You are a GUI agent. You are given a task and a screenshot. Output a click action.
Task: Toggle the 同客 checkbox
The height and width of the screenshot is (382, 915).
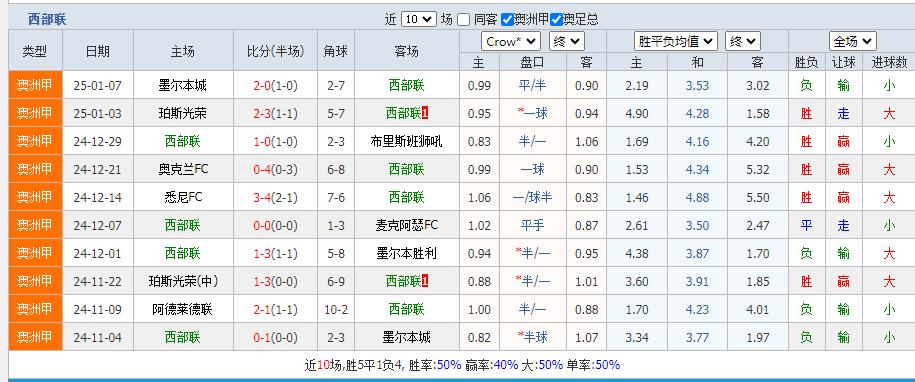coord(463,20)
